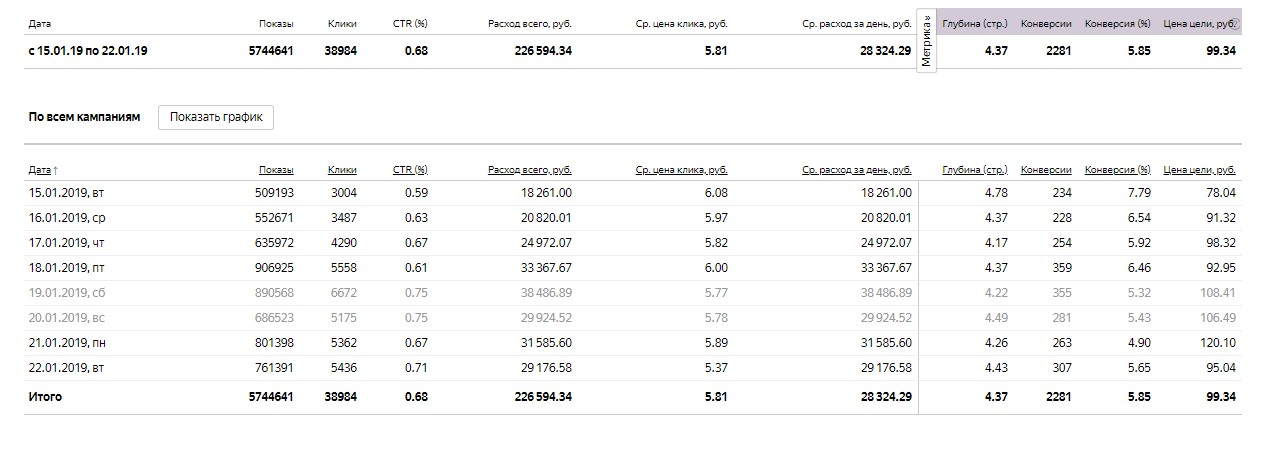Click the Итого totals row label
Screen dimensions: 1261x451
[45, 397]
